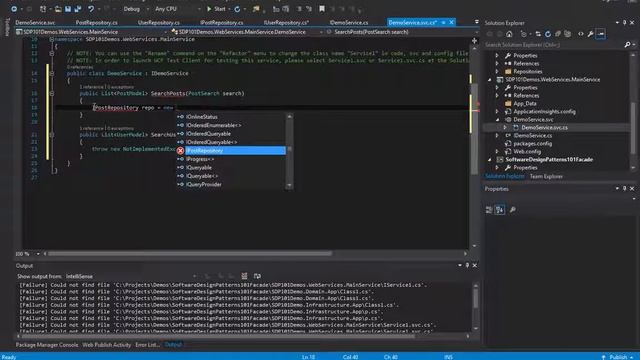640x360 pixels.
Task: Switch to the IPostRepository.cs tab
Action: point(222,22)
